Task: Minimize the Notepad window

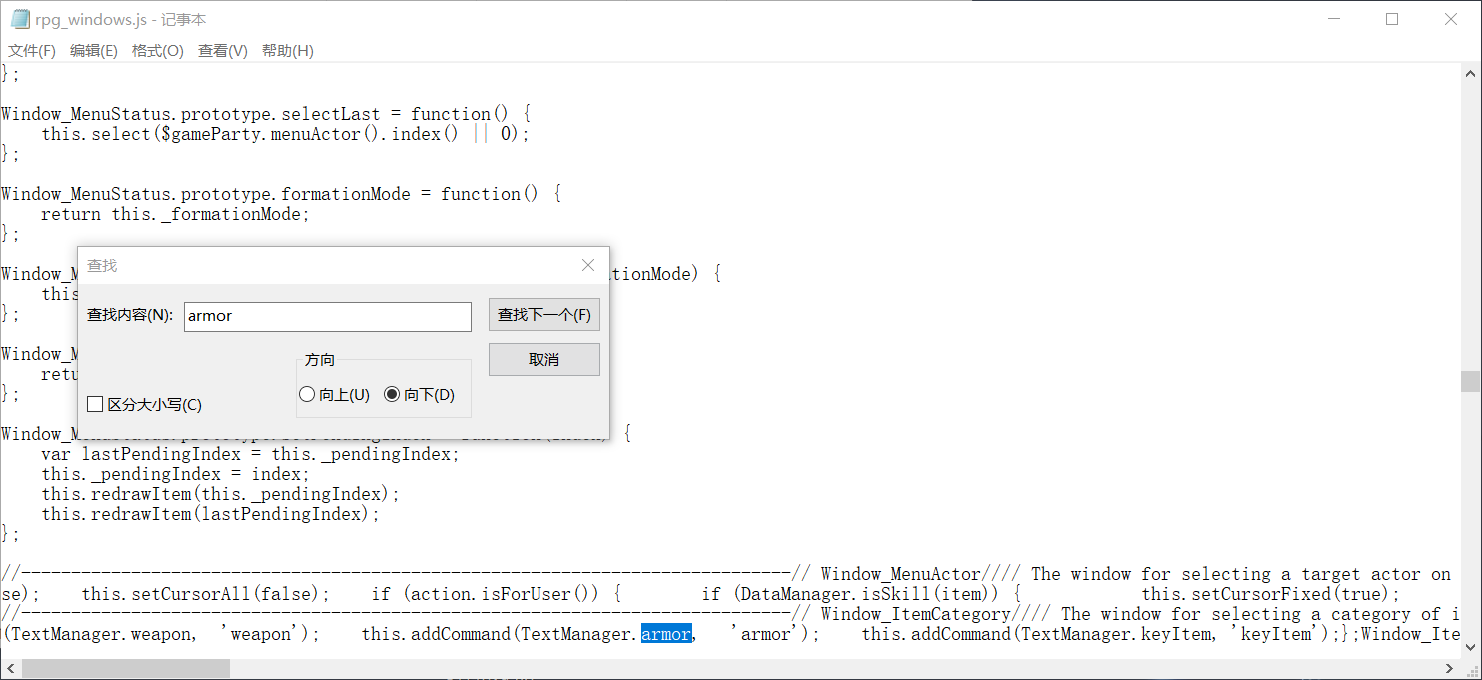Action: (1334, 19)
